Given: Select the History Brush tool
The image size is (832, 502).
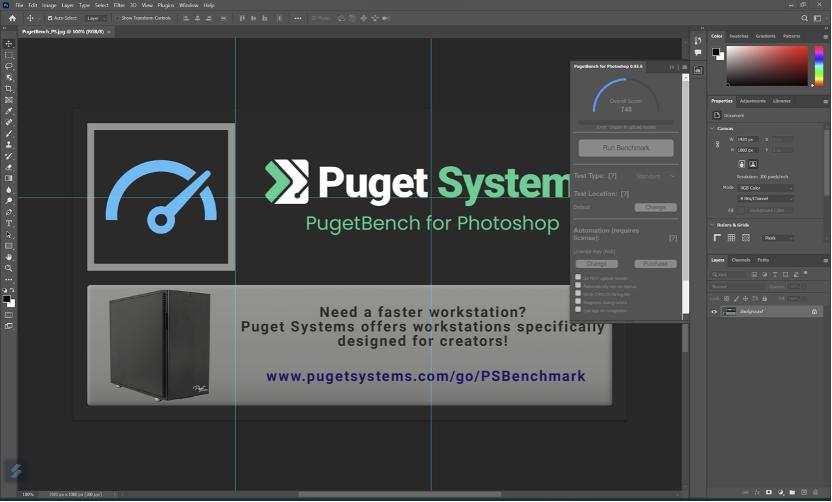Looking at the screenshot, I should pyautogui.click(x=8, y=156).
